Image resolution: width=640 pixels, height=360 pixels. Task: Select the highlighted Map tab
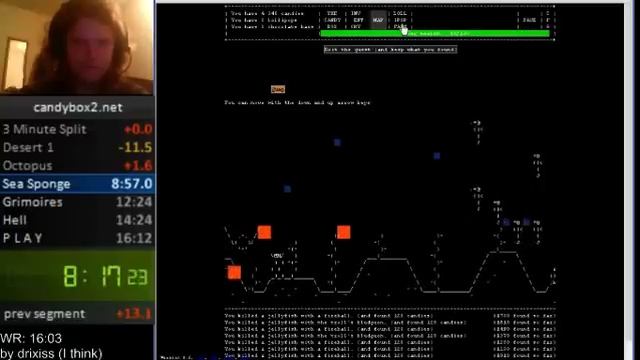point(378,20)
